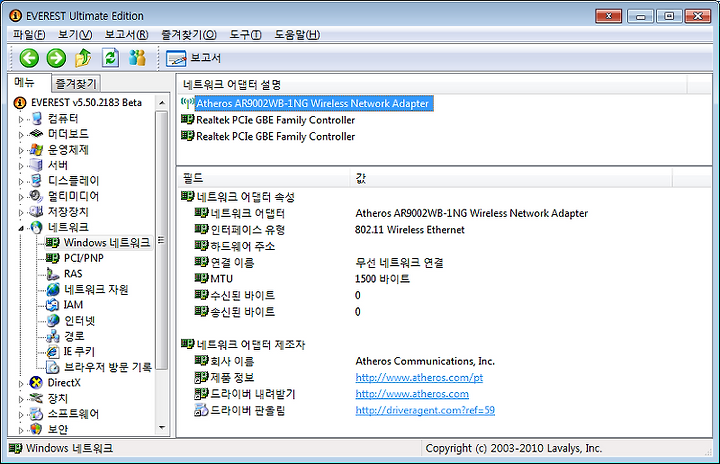Switch to the 즐겨찾기 tab
Viewport: 720px width, 464px height.
76,84
